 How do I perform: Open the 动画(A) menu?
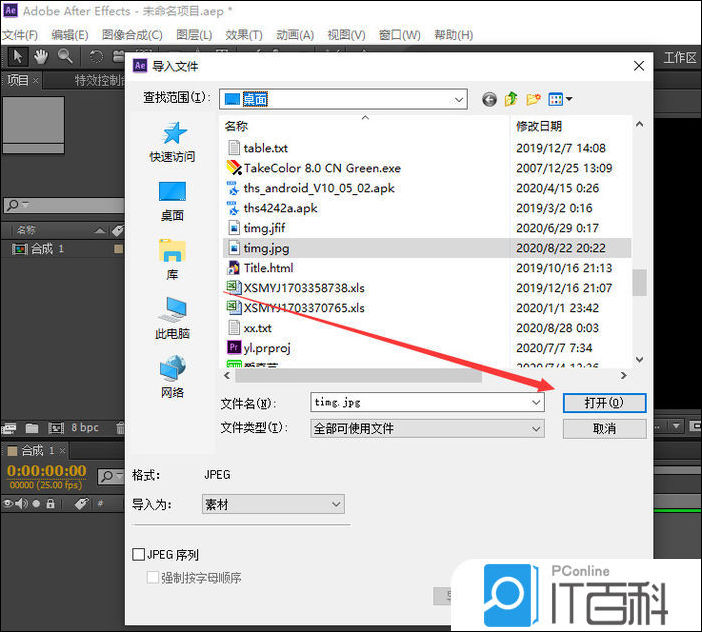pyautogui.click(x=295, y=35)
